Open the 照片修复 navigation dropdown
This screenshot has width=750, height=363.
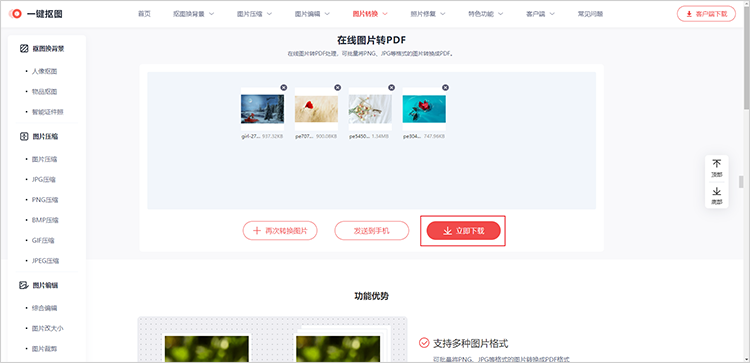pyautogui.click(x=428, y=14)
